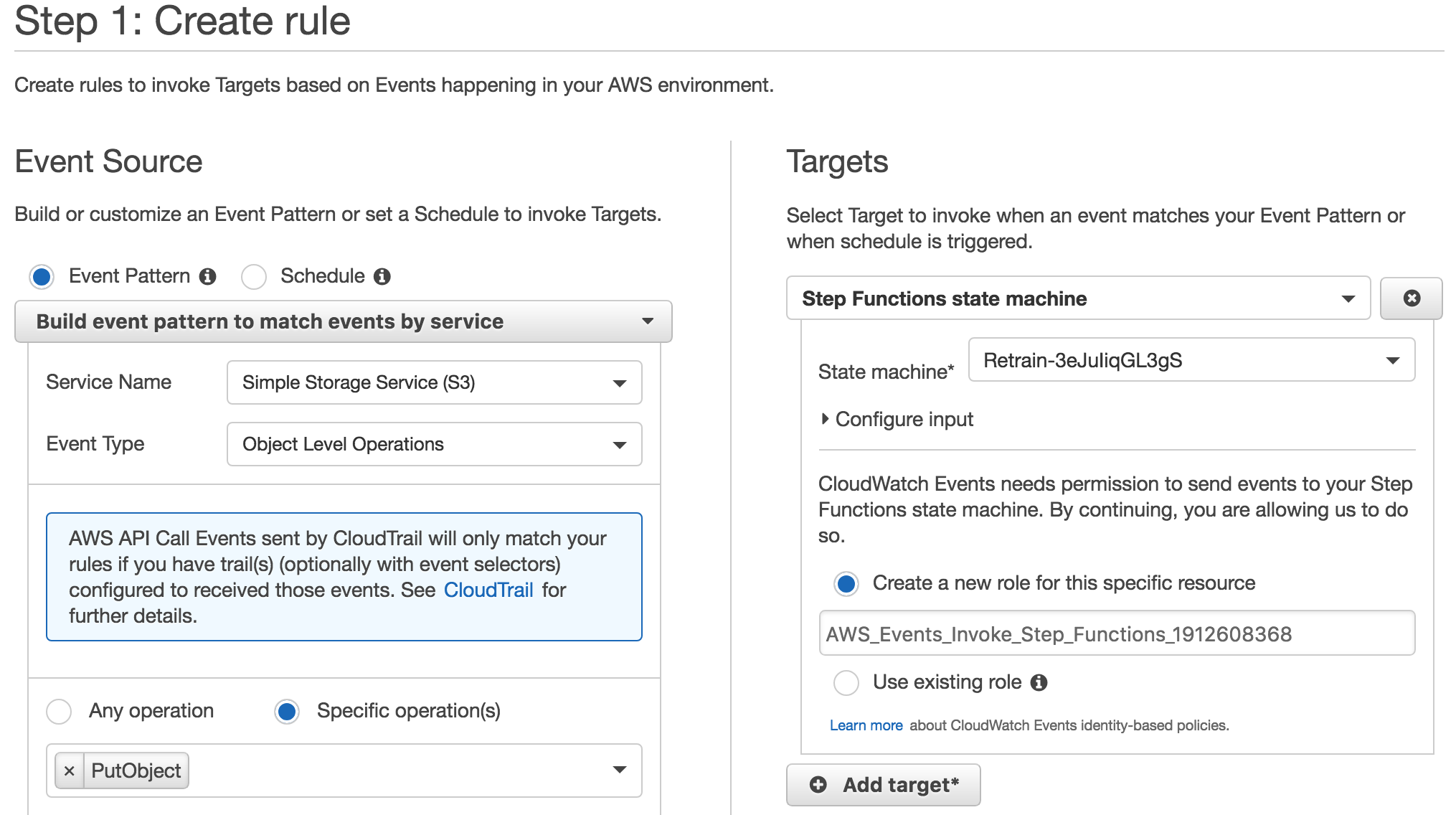This screenshot has height=815, width=1456.
Task: Open Learn more about identity-based policies
Action: click(x=866, y=725)
